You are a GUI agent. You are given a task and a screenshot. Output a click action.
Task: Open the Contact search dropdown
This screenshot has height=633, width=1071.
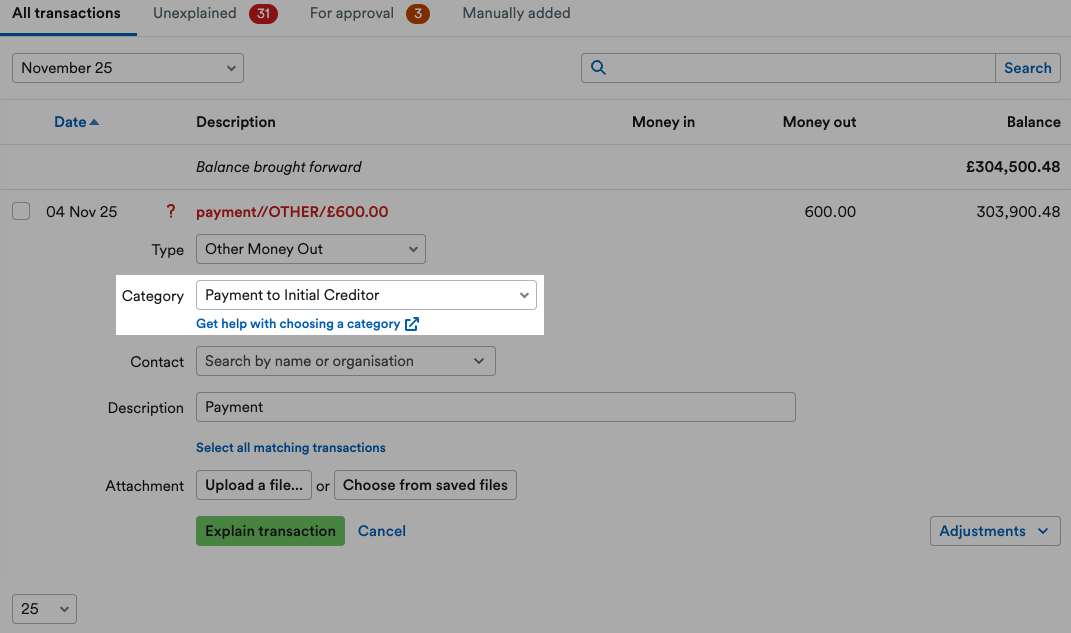346,361
